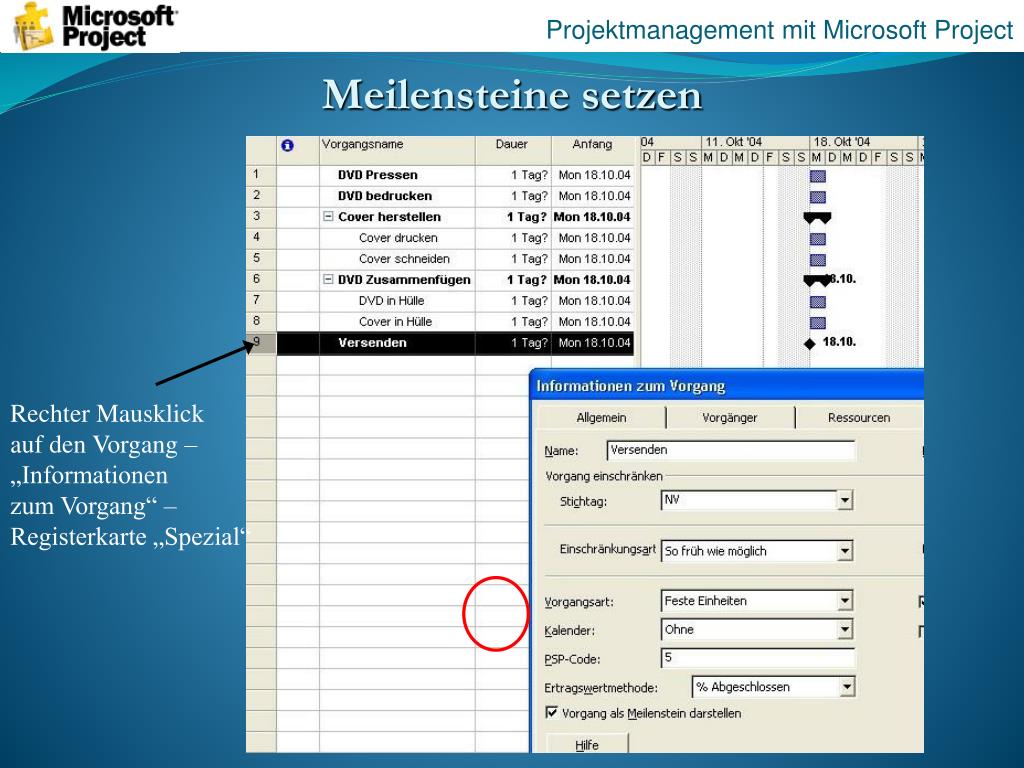Click the Hilfe button
1024x768 pixels.
tap(586, 744)
